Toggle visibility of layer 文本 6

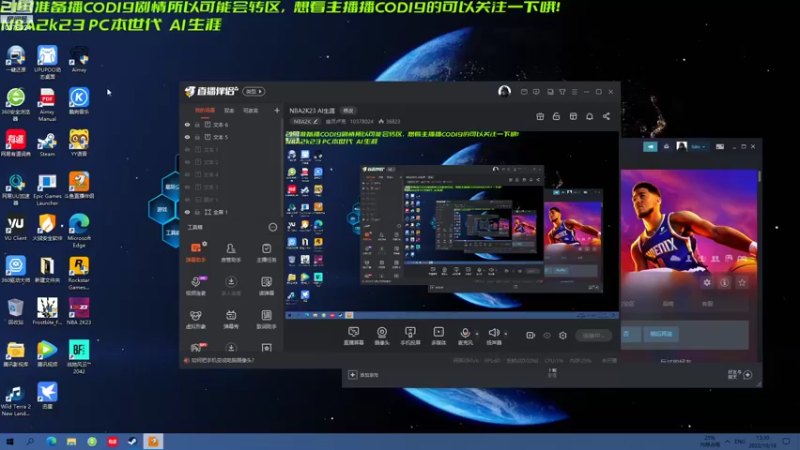187,124
